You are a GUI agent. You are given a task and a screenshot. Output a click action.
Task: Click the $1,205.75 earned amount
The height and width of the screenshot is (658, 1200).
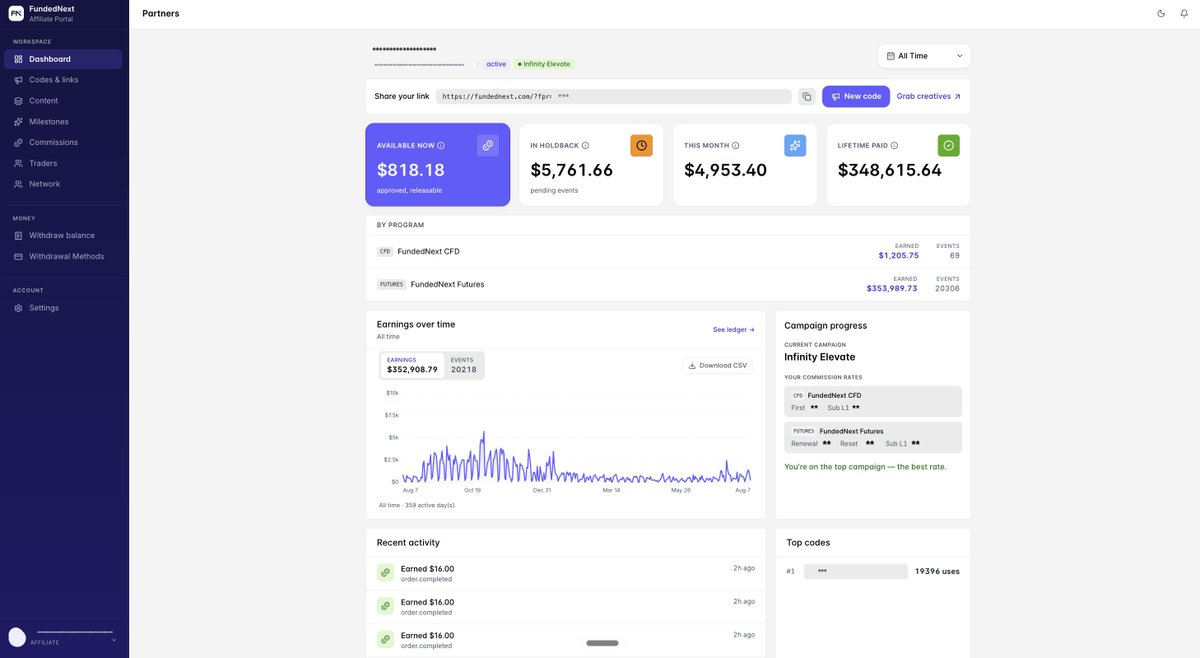pos(898,255)
